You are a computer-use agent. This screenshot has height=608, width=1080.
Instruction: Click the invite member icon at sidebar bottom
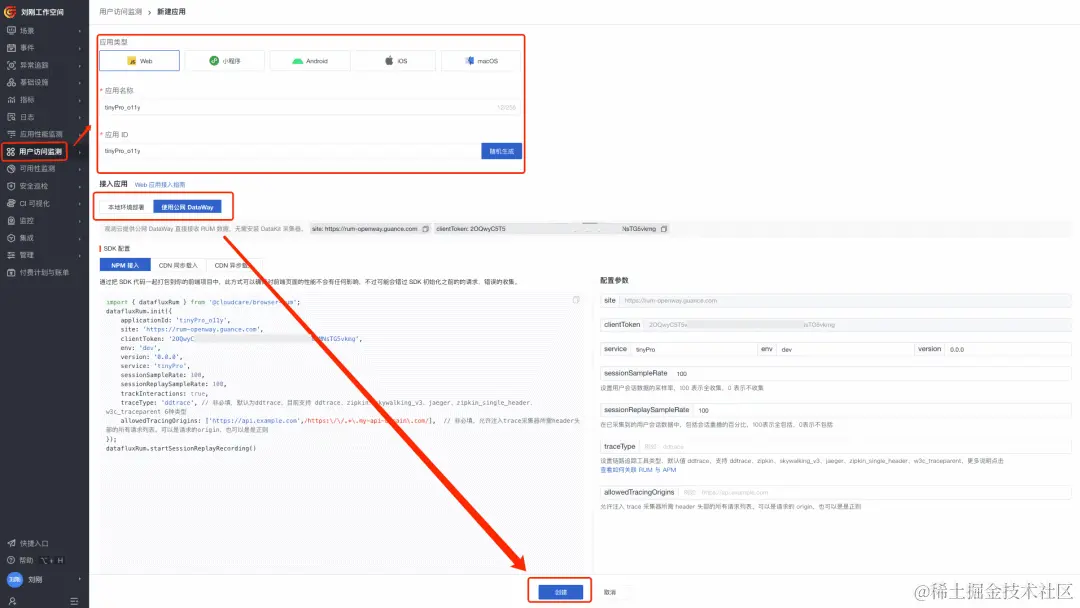coord(12,601)
